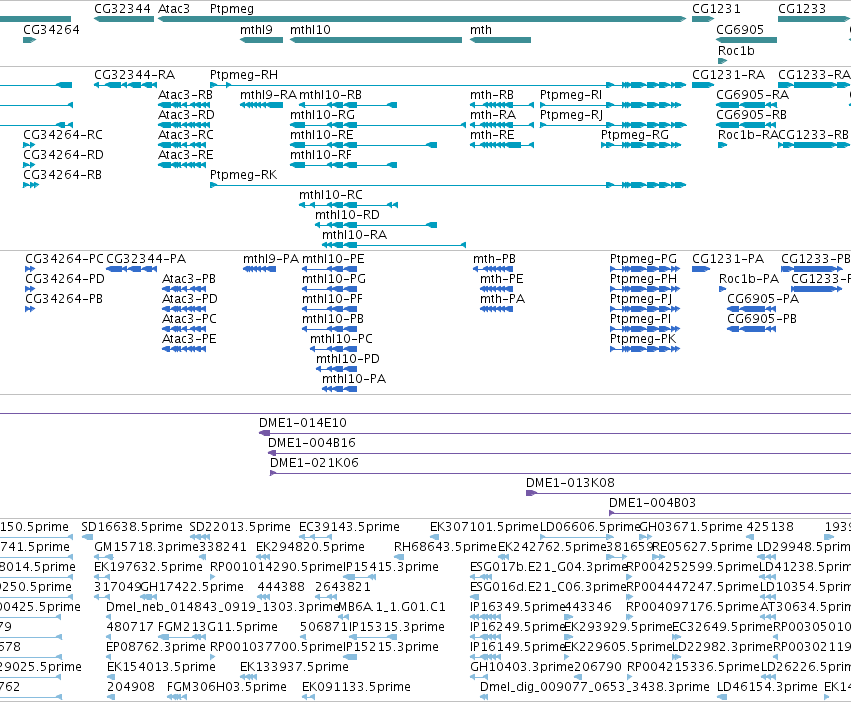The width and height of the screenshot is (851, 702).
Task: Click protein CG34264-PD arrow
Action: point(30,289)
